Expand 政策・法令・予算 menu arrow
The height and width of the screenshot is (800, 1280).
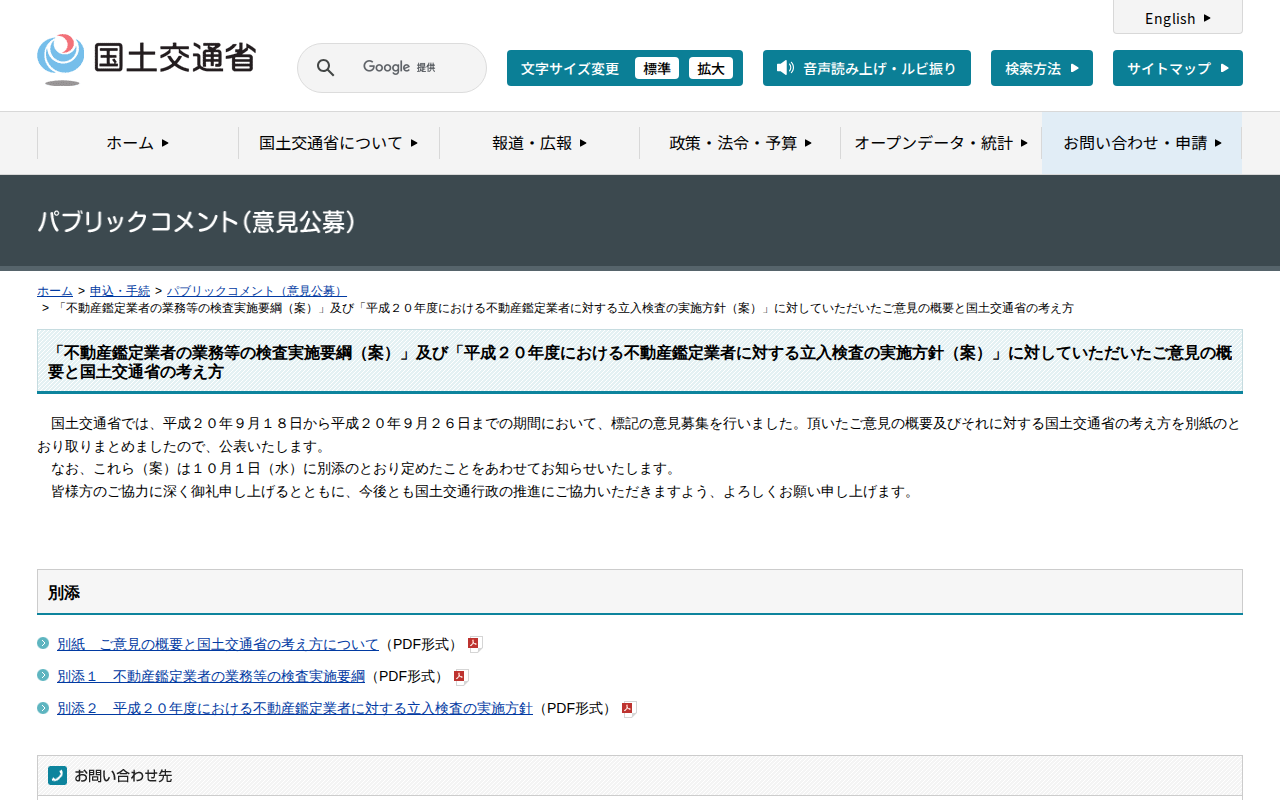(808, 143)
